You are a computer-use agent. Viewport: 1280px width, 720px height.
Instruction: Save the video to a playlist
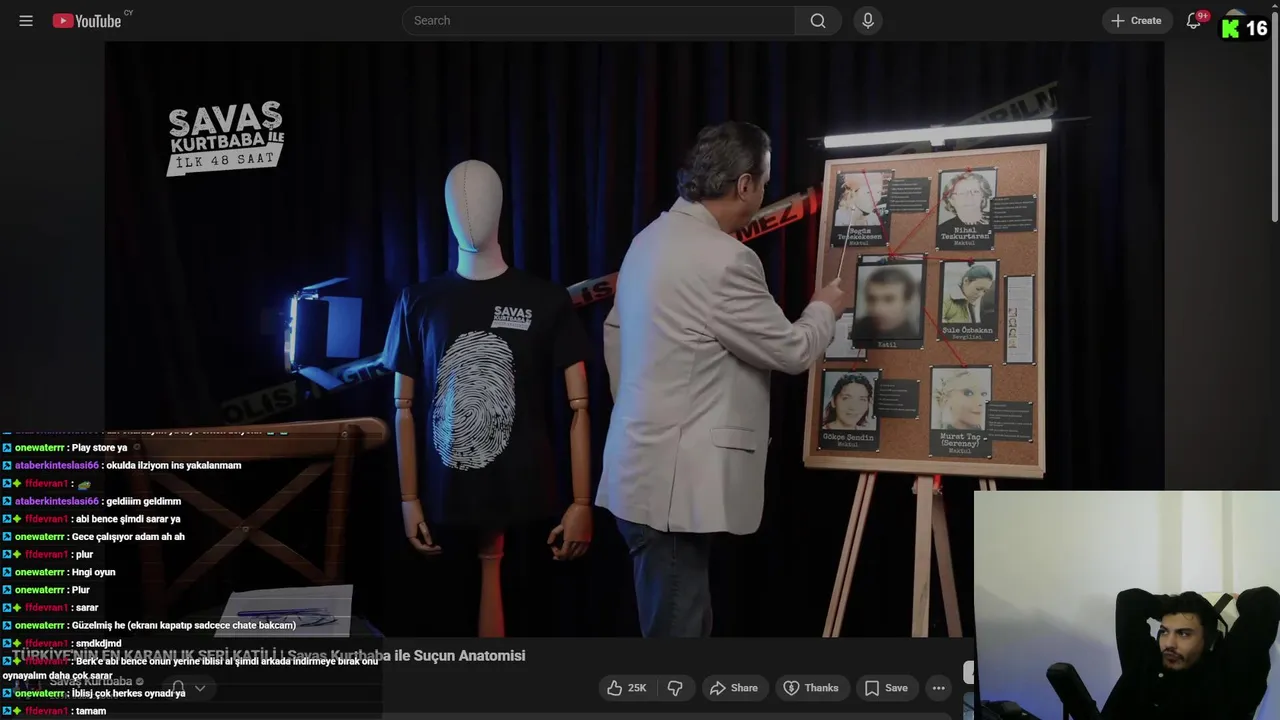pyautogui.click(x=886, y=688)
